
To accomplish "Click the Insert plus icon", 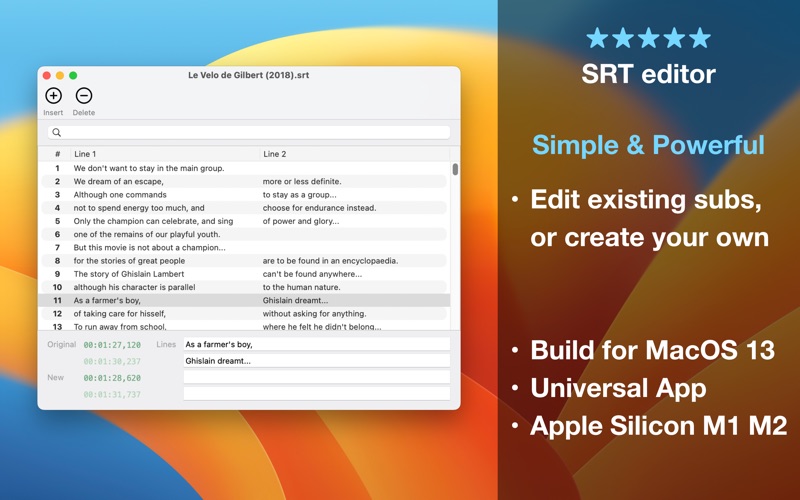I will click(x=54, y=95).
